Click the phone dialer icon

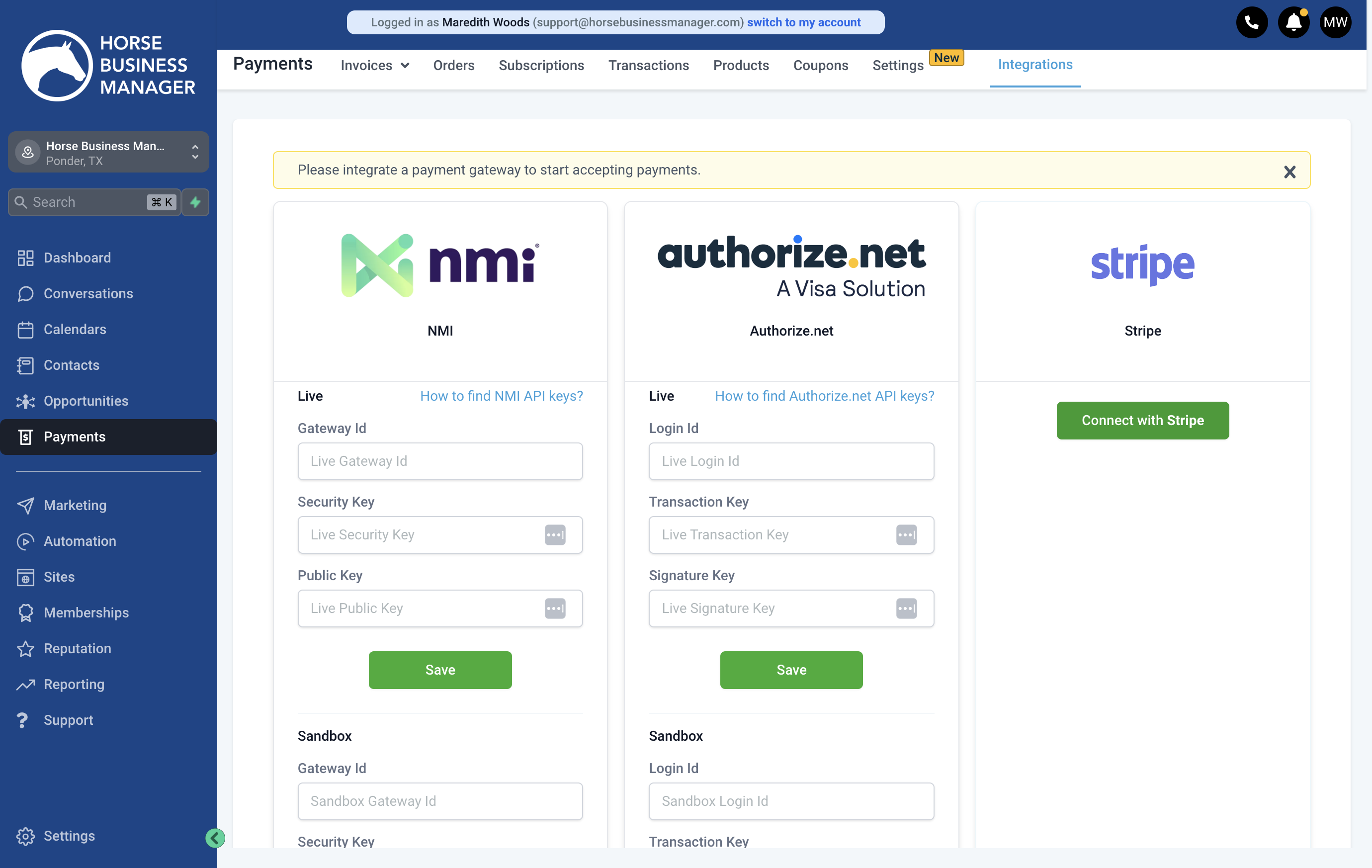(x=1251, y=22)
